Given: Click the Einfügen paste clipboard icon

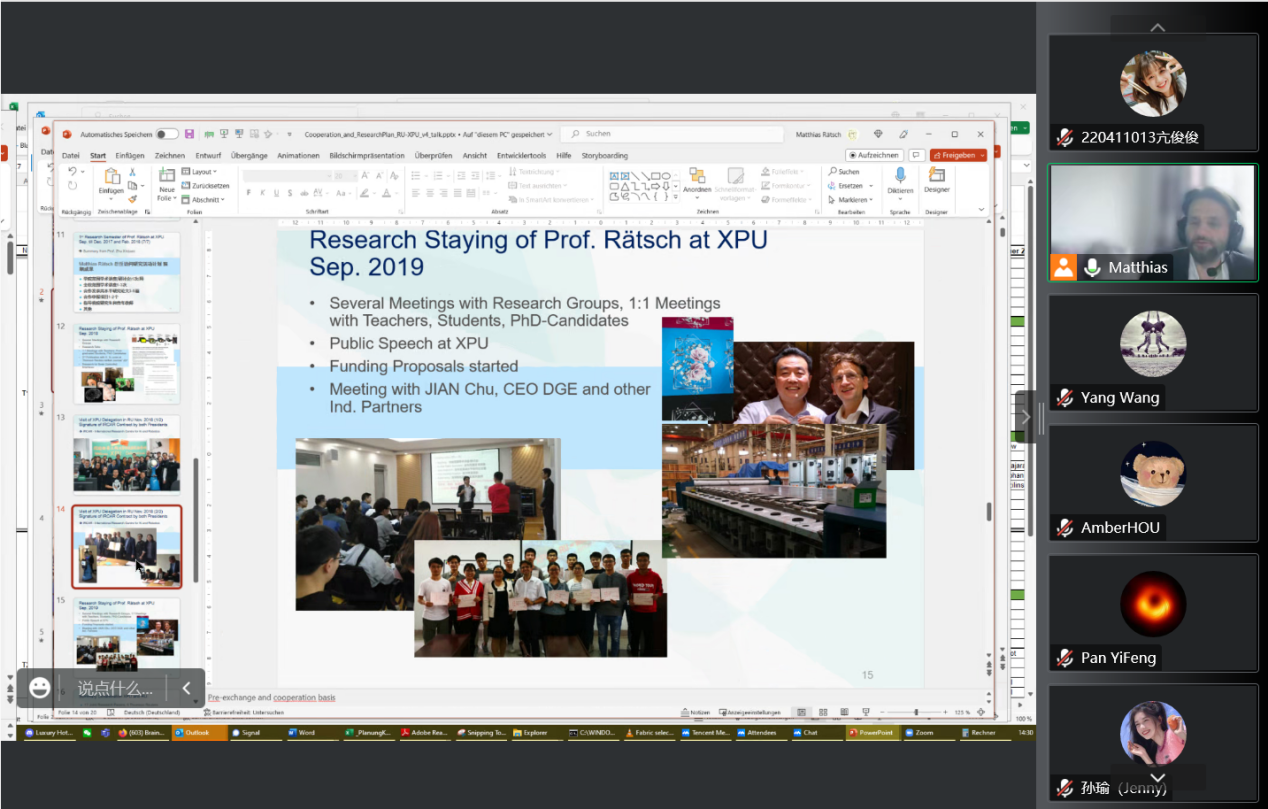Looking at the screenshot, I should click(111, 176).
